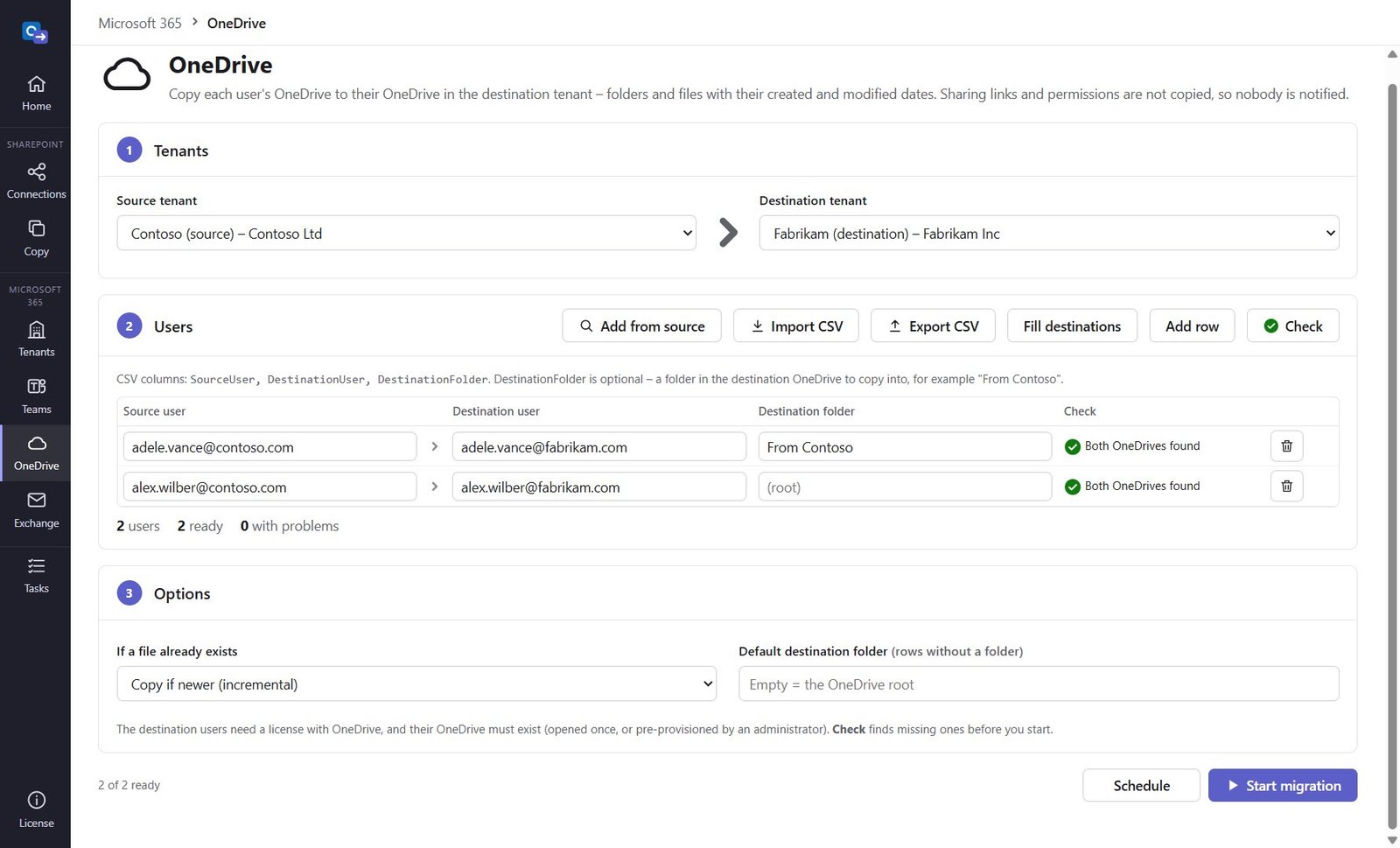Click the Default destination folder input
The height and width of the screenshot is (848, 1400).
coord(1039,683)
